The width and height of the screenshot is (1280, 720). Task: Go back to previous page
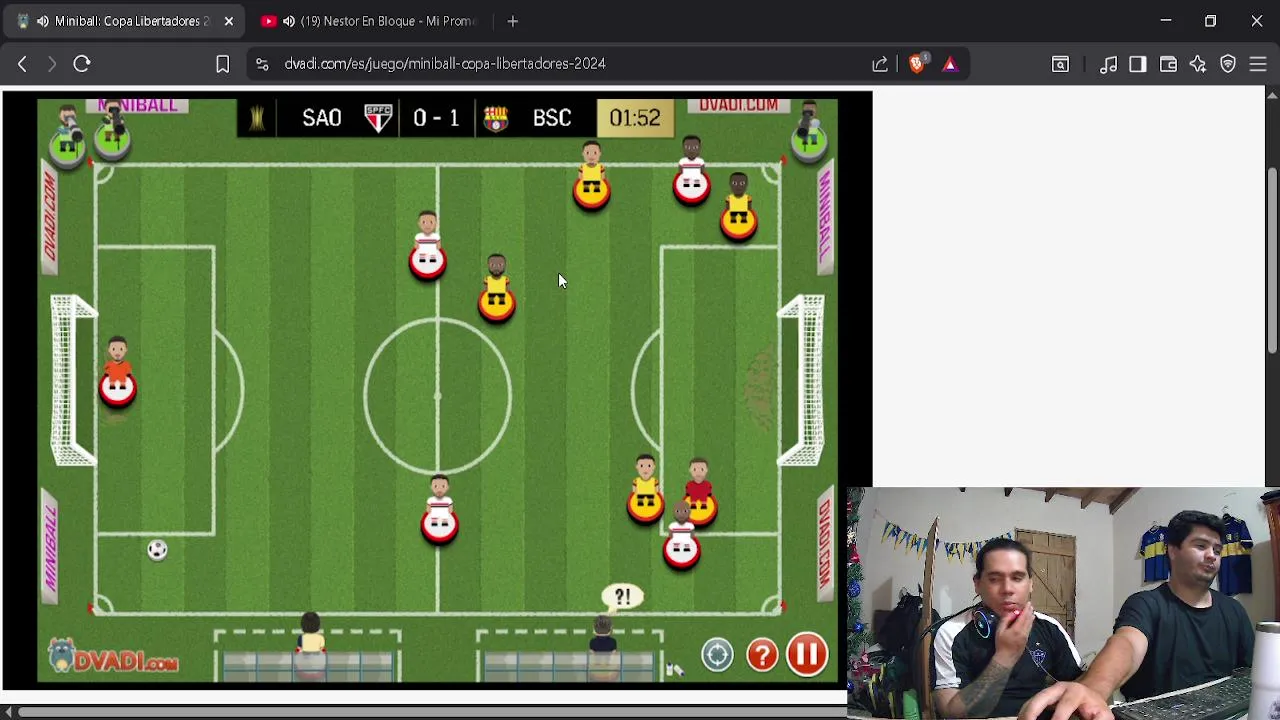[x=22, y=64]
